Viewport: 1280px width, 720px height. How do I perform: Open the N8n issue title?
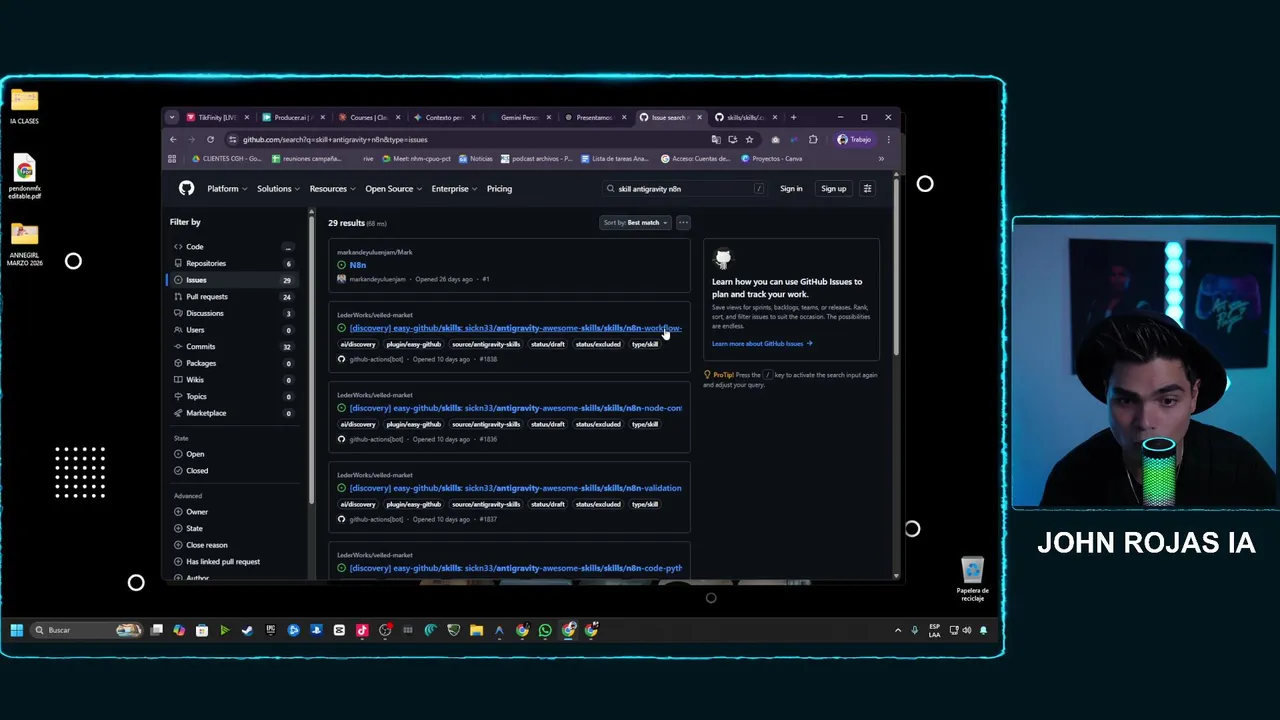point(358,265)
